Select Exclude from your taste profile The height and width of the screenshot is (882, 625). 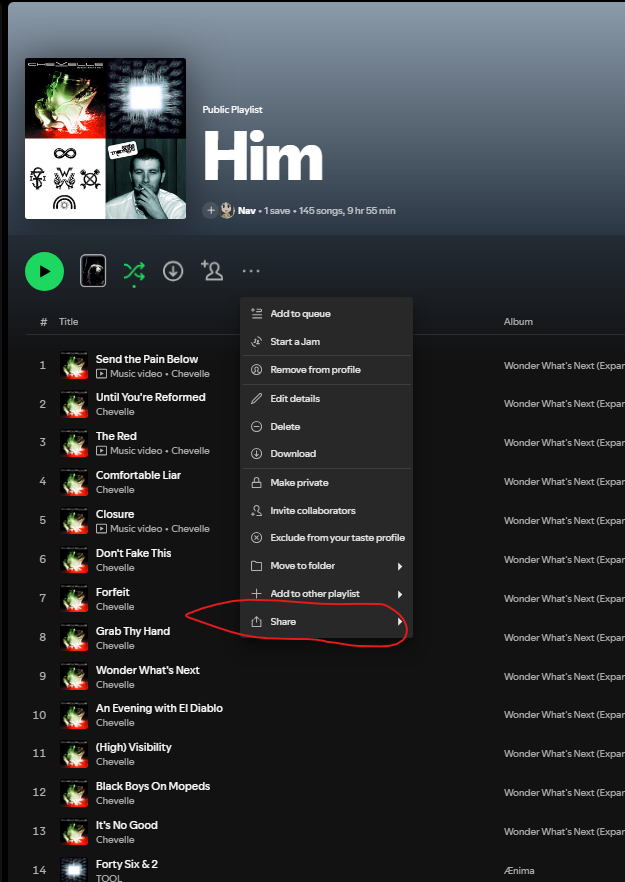[x=327, y=538]
